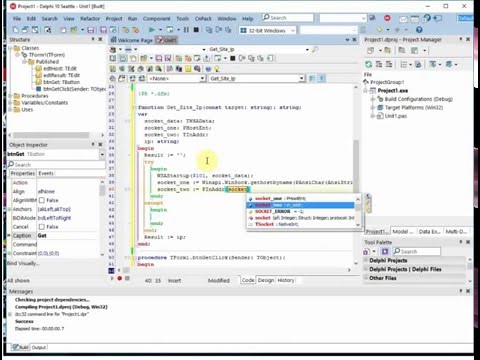Switch to the Welcome Page tab
Image resolution: width=480 pixels, height=360 pixels.
[132, 40]
